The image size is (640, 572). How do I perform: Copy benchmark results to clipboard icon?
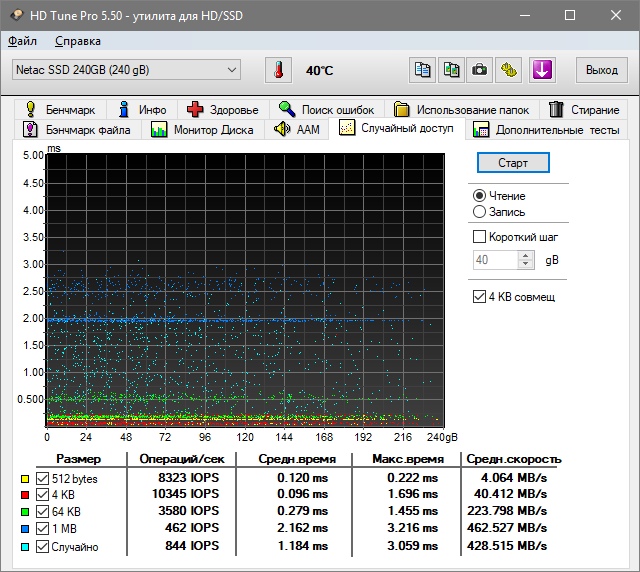pos(422,70)
